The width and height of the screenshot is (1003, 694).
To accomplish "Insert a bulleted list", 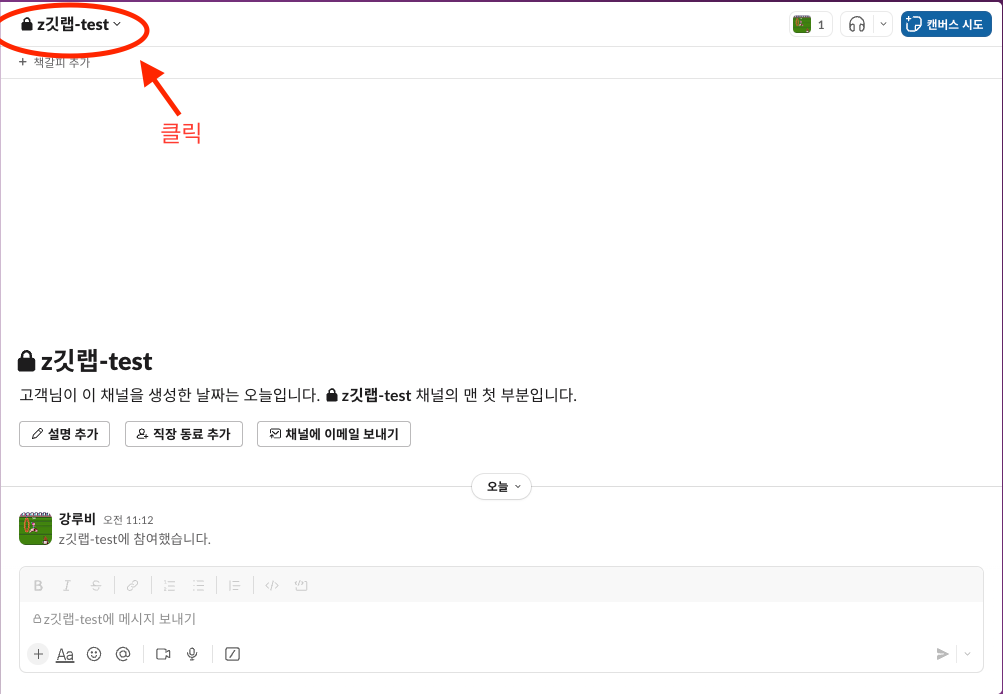I will (x=198, y=585).
